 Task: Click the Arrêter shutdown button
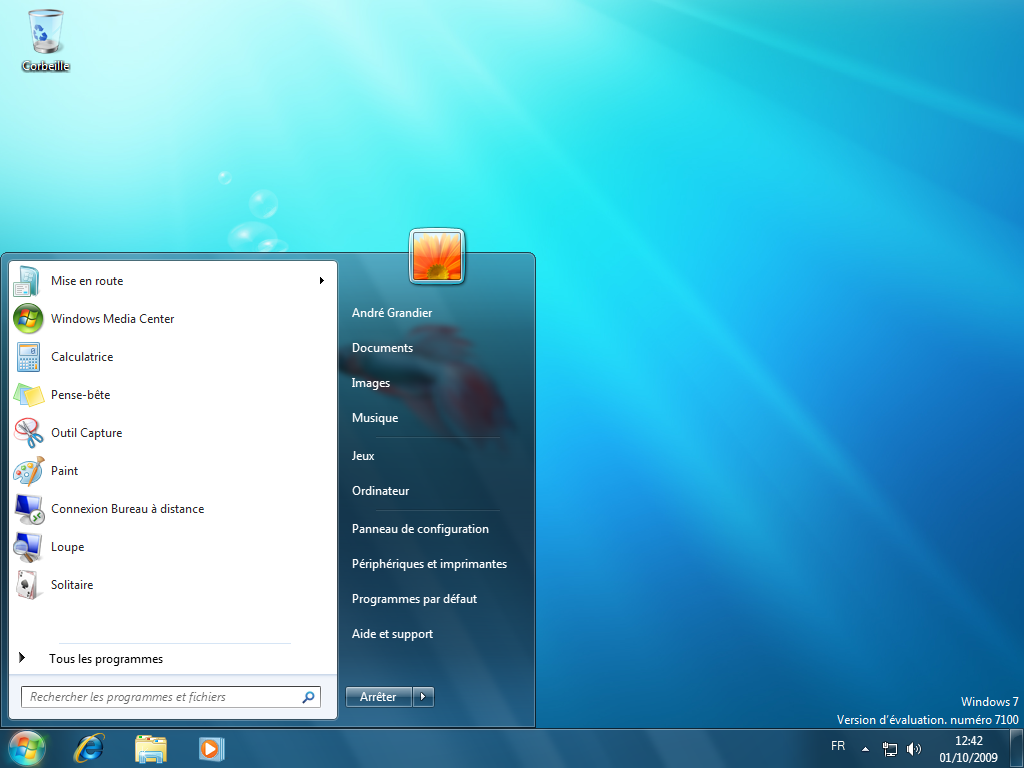point(379,697)
